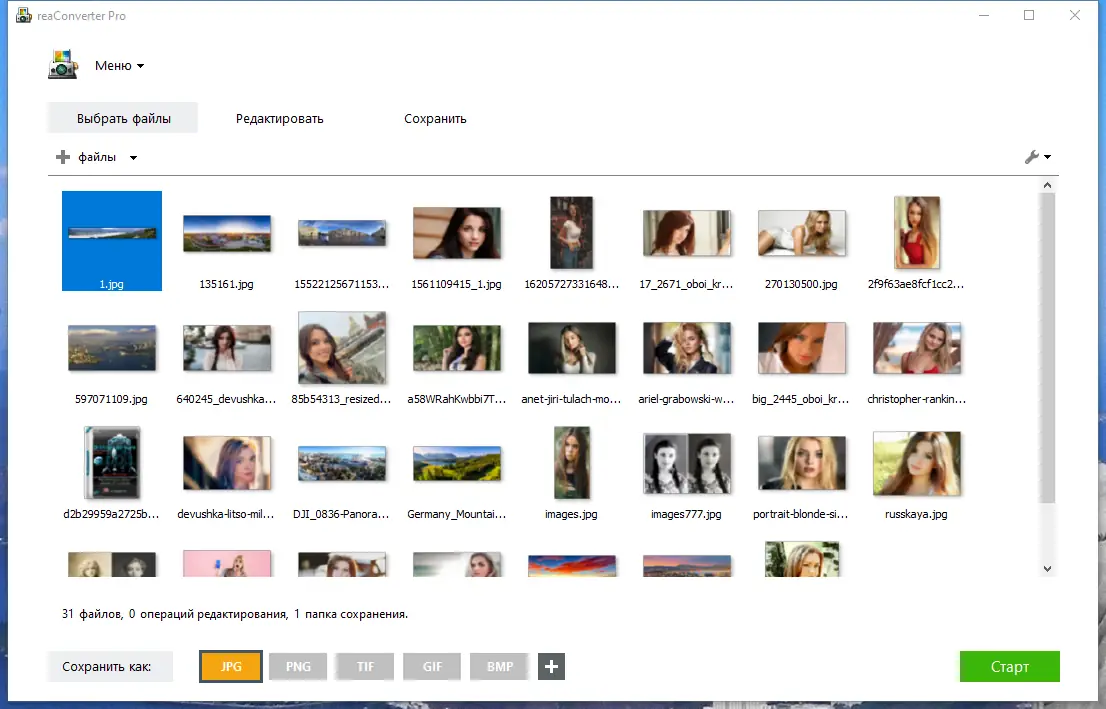Click the Сохранить как label button

coord(109,666)
